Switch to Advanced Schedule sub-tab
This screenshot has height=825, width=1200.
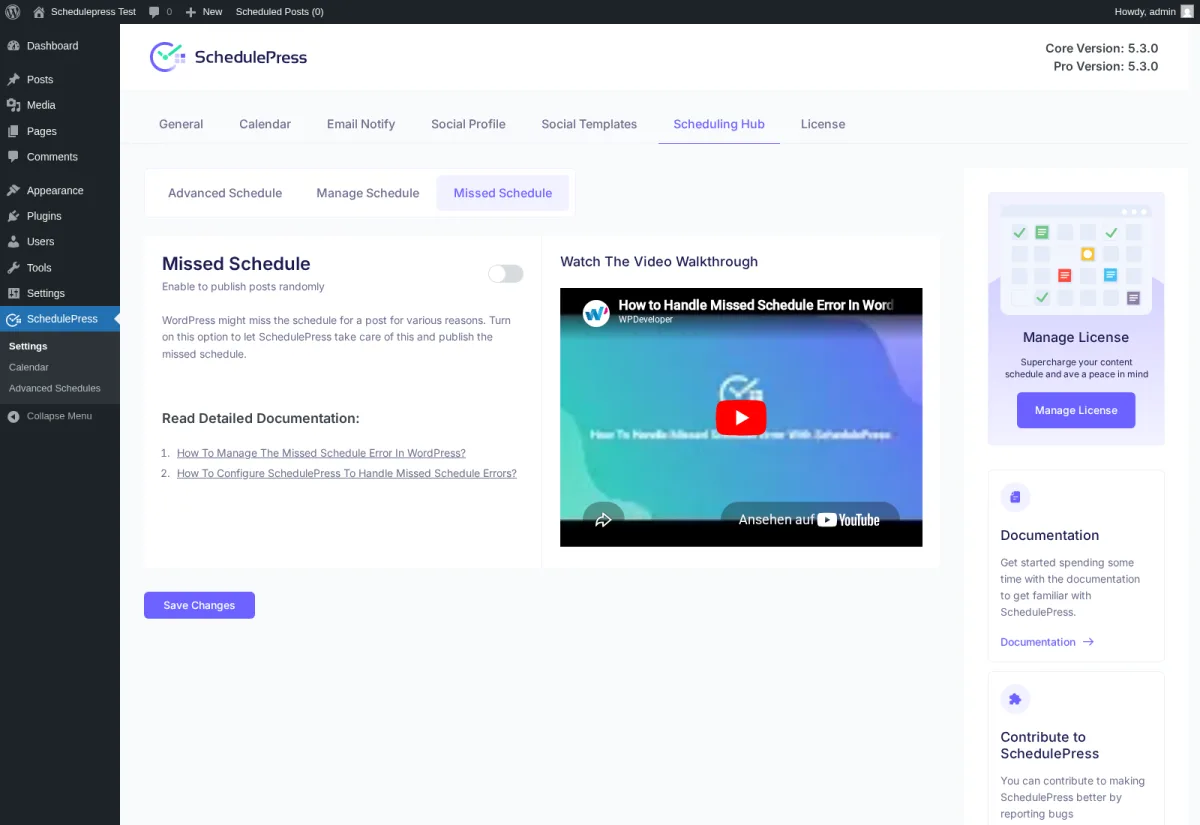pos(225,193)
